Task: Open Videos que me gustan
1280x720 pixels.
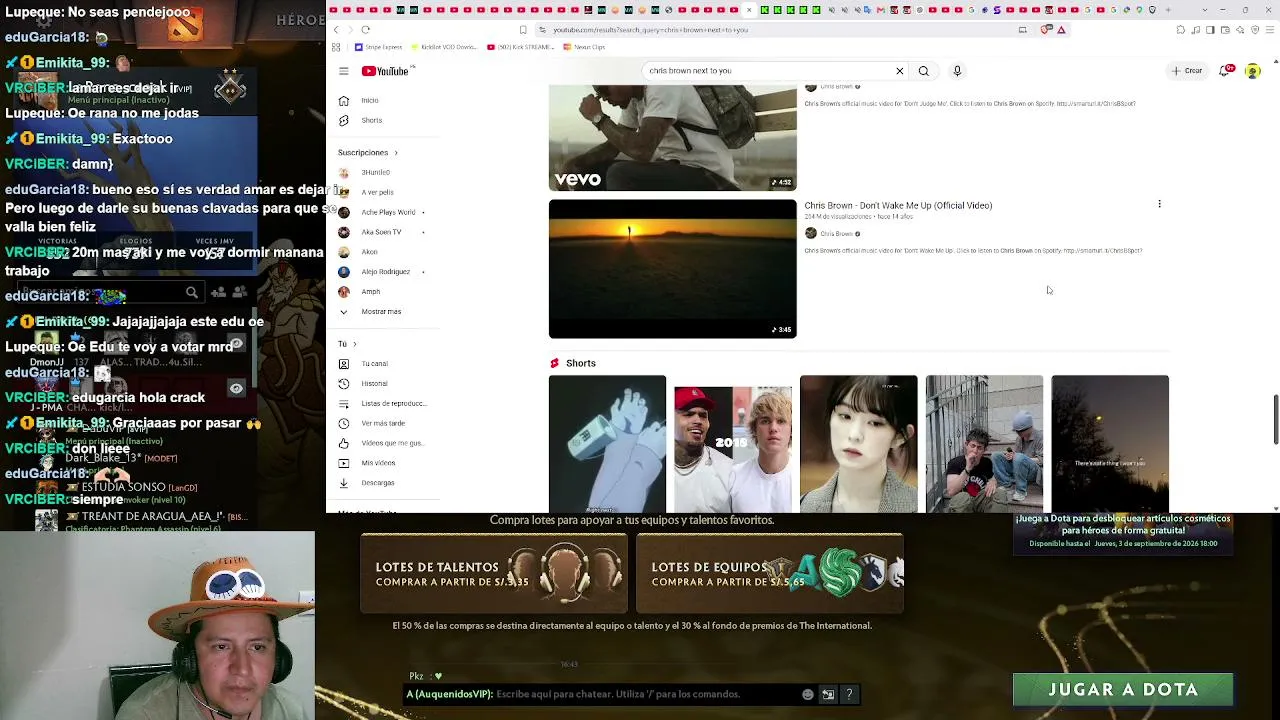Action: [392, 443]
